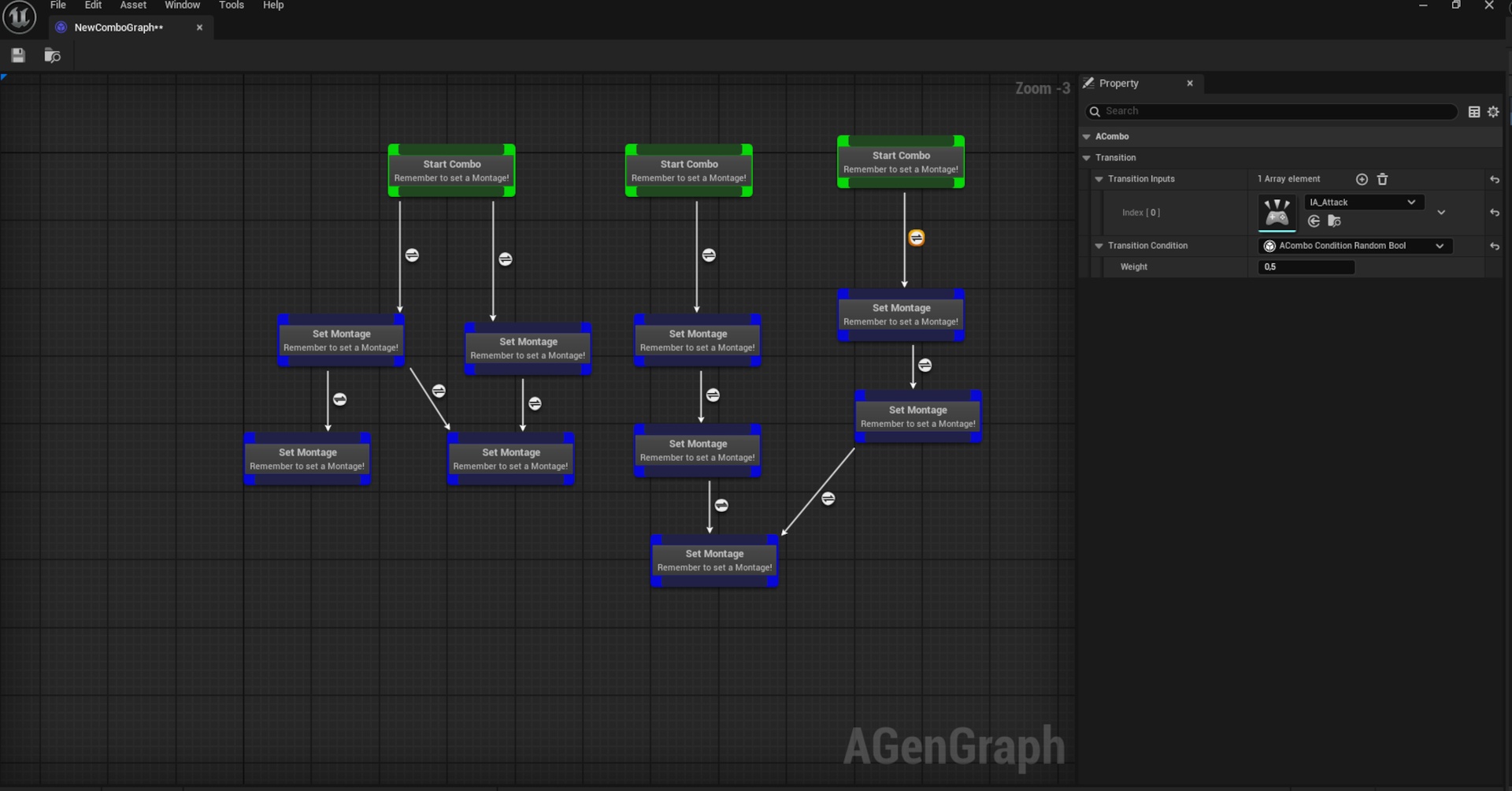The image size is (1512, 791).
Task: Select the bottommost Set Montage node
Action: [714, 560]
